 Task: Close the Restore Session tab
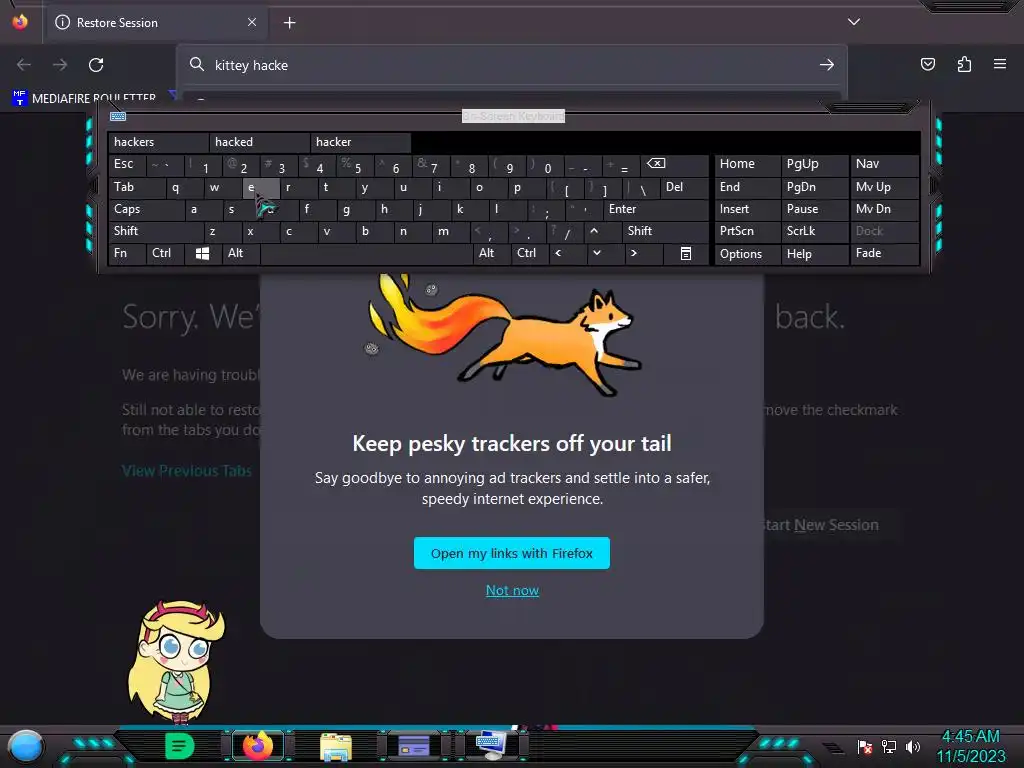click(252, 22)
